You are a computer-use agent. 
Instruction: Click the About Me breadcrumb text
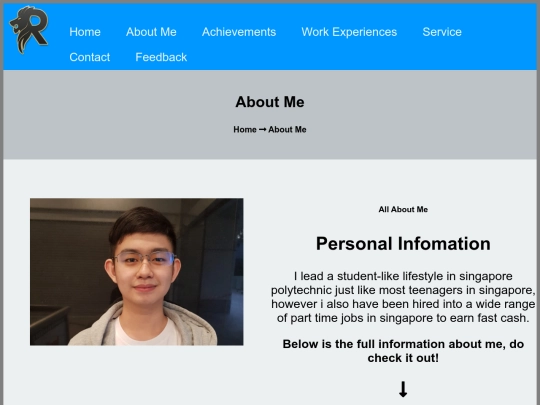coord(287,129)
